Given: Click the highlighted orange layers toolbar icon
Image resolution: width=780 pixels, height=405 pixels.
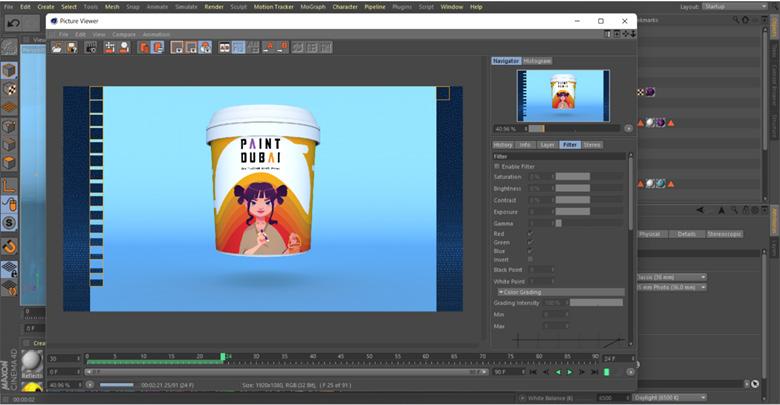Looking at the screenshot, I should pos(158,47).
